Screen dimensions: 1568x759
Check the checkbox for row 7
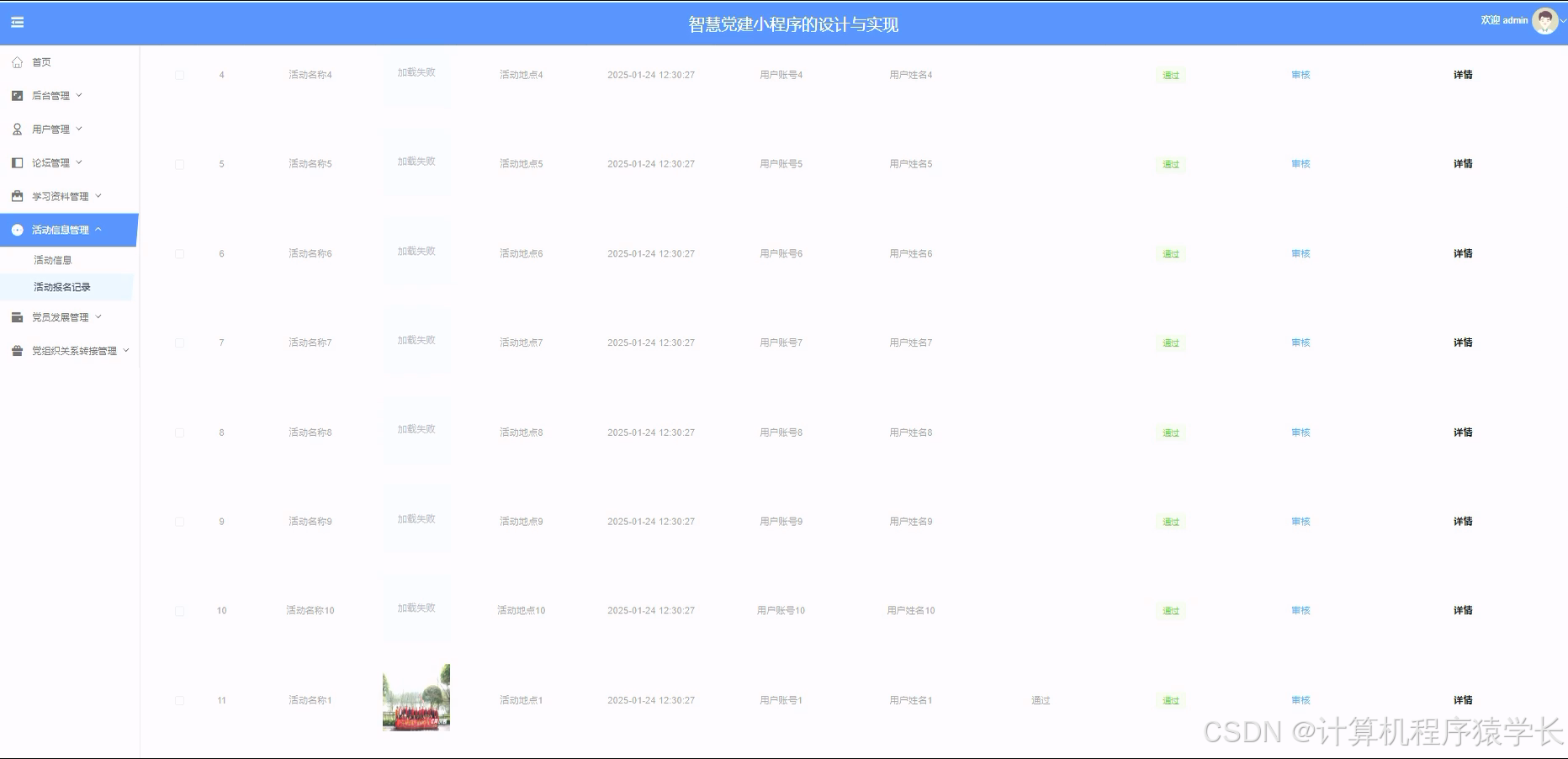(179, 342)
